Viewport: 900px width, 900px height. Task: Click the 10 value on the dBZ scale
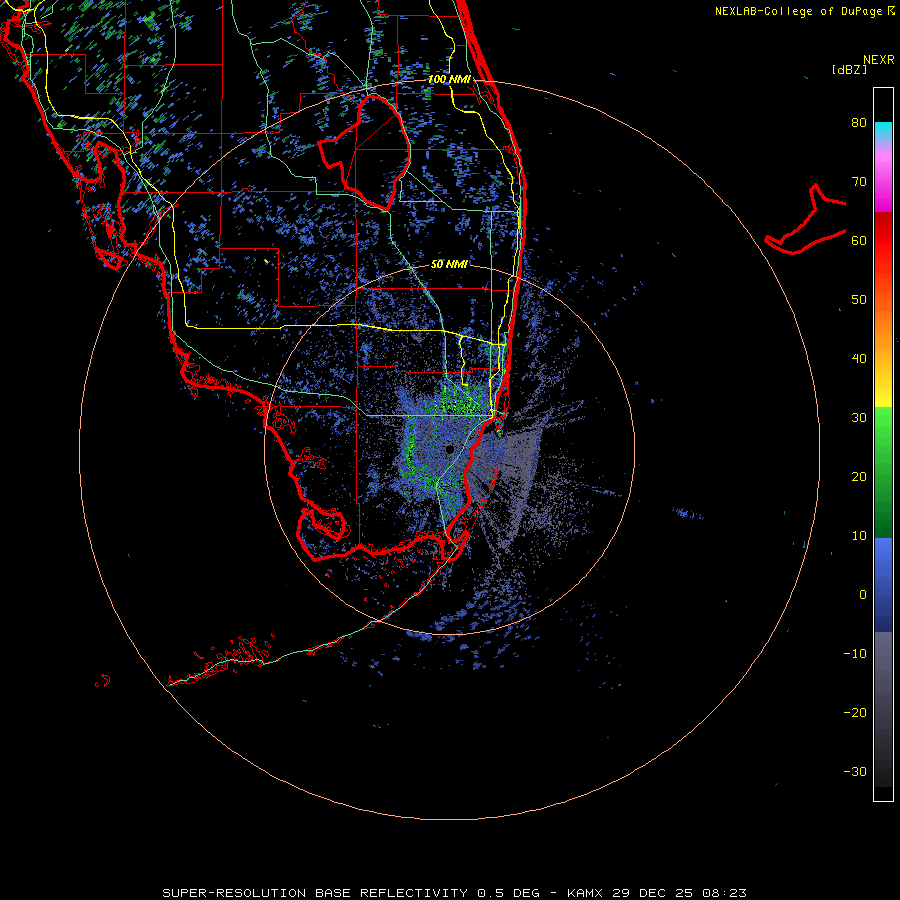tap(859, 536)
